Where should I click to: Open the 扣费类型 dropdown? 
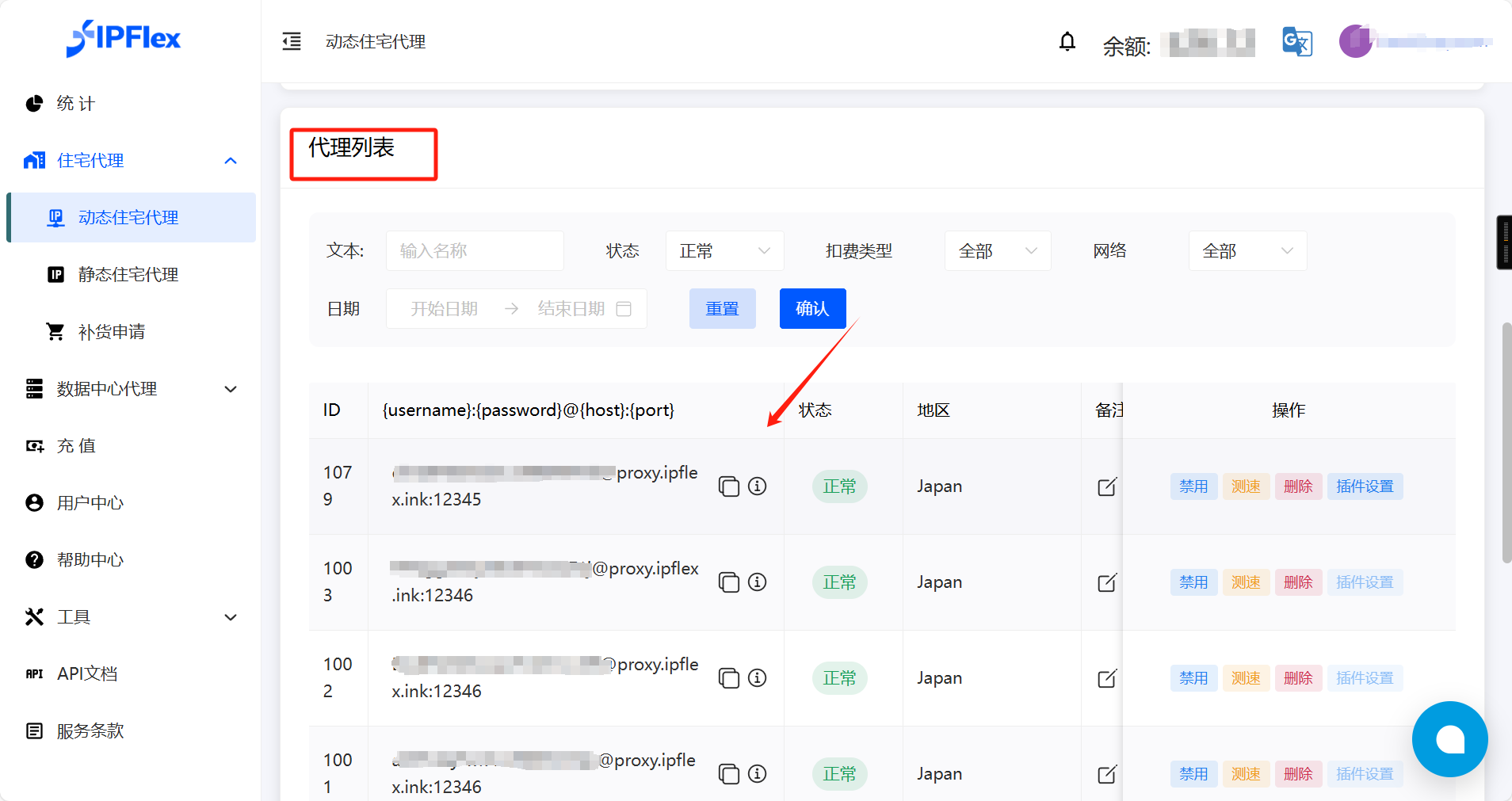pos(997,251)
